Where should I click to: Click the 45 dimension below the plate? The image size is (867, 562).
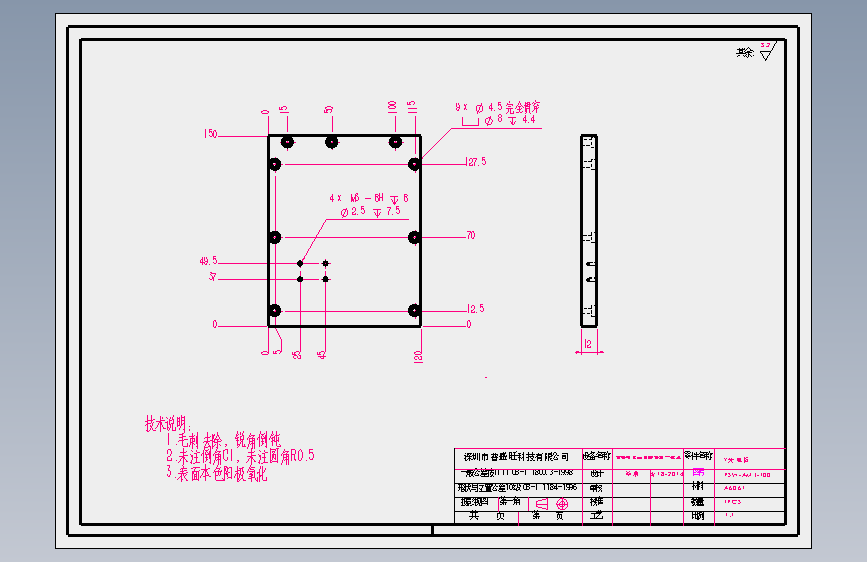click(322, 355)
